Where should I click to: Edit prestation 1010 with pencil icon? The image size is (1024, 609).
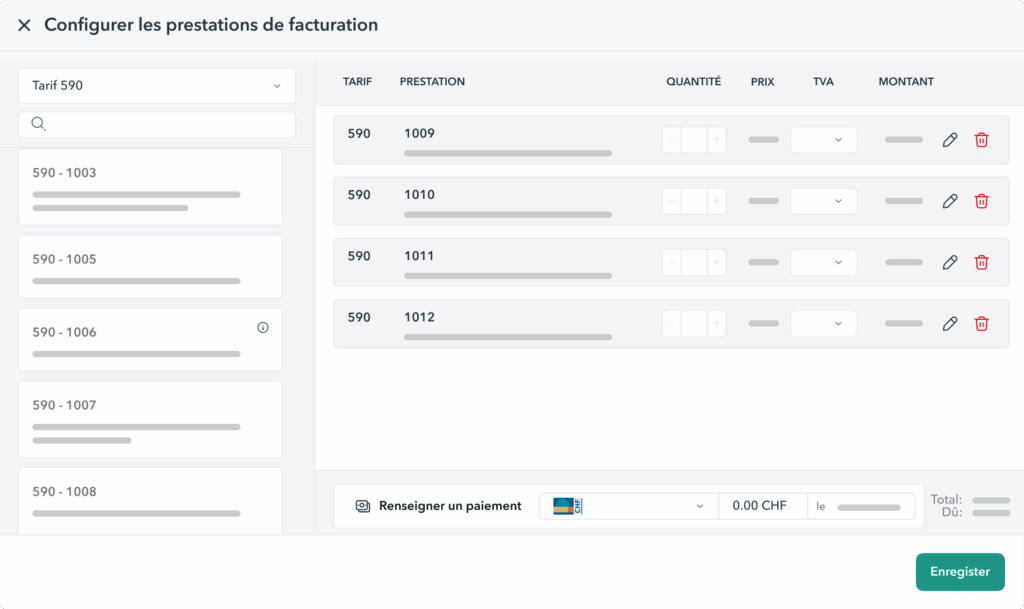tap(950, 201)
